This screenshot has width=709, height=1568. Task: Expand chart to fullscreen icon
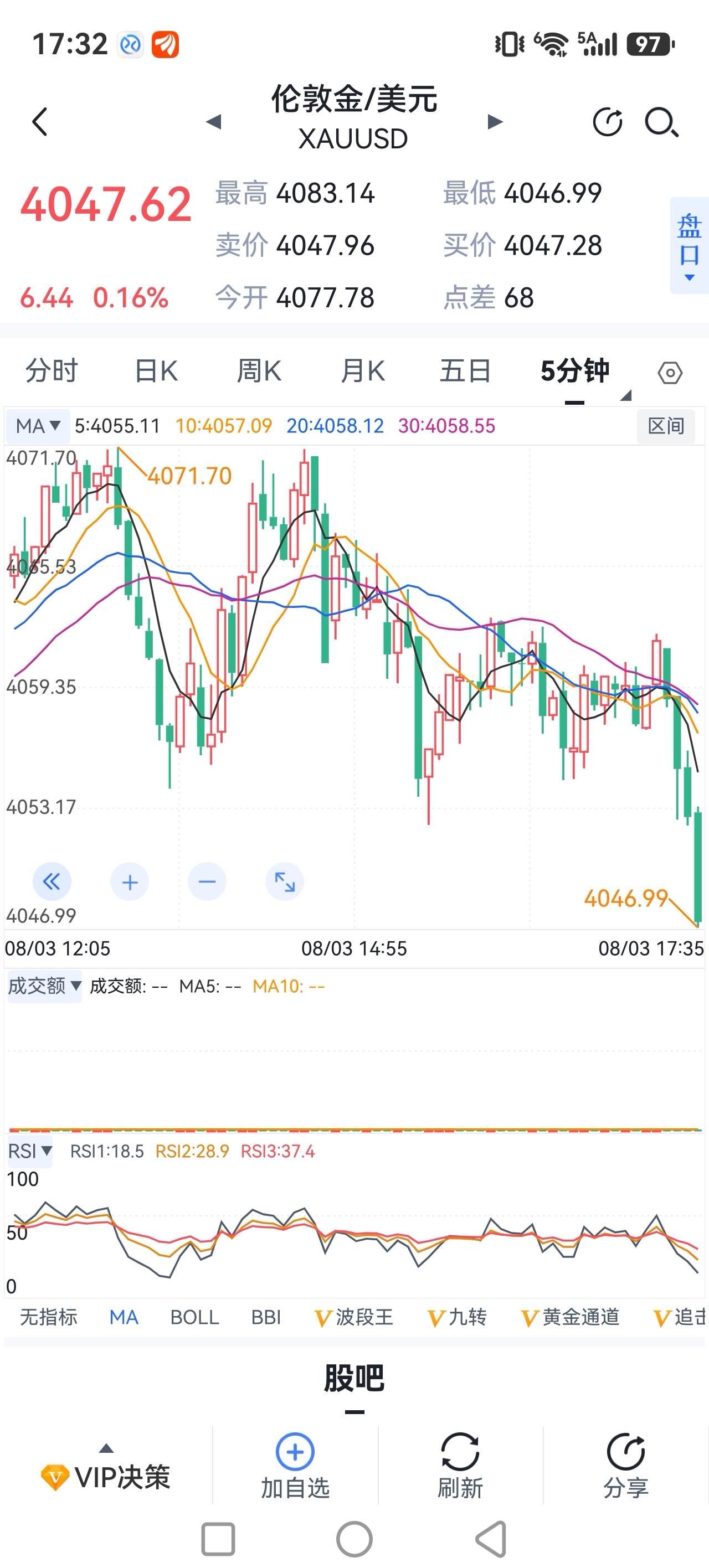tap(285, 881)
